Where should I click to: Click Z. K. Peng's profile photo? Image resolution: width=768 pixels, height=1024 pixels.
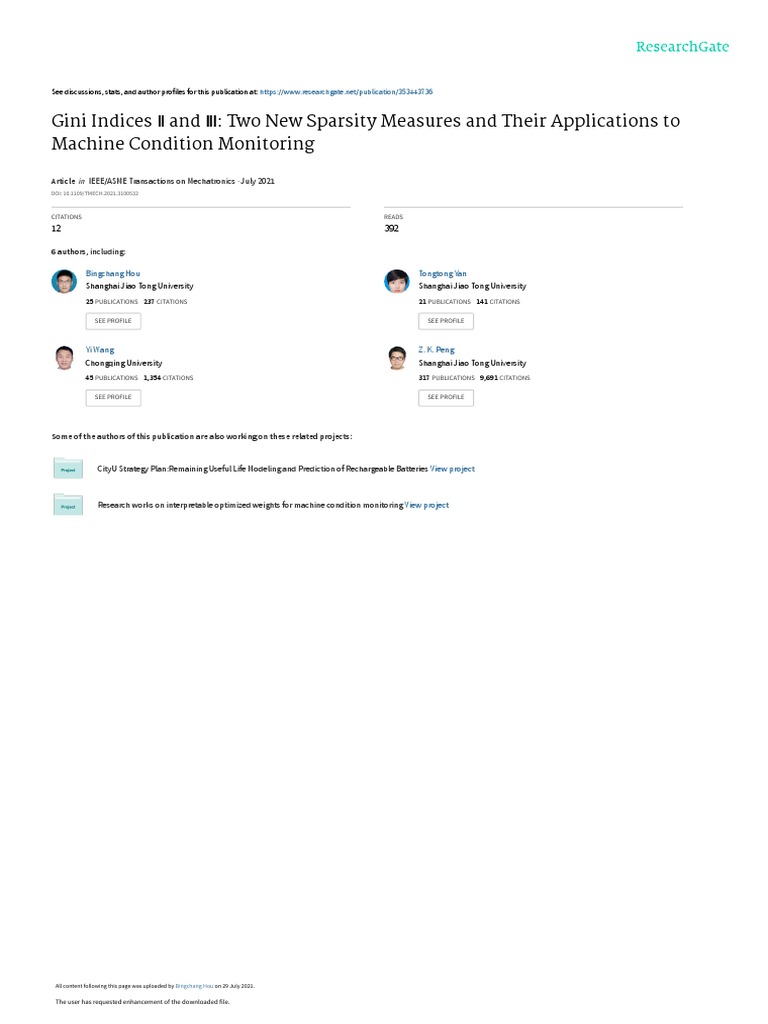pyautogui.click(x=397, y=358)
